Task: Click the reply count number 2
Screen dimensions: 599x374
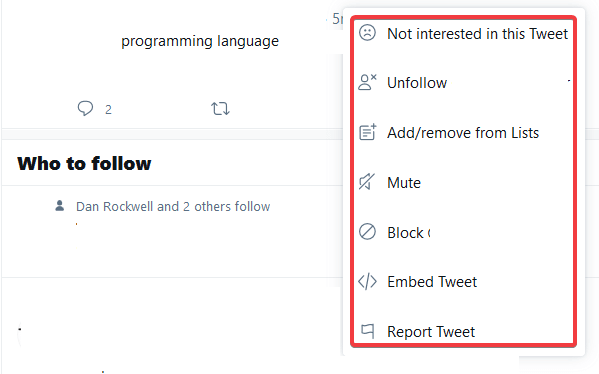Action: (x=108, y=110)
